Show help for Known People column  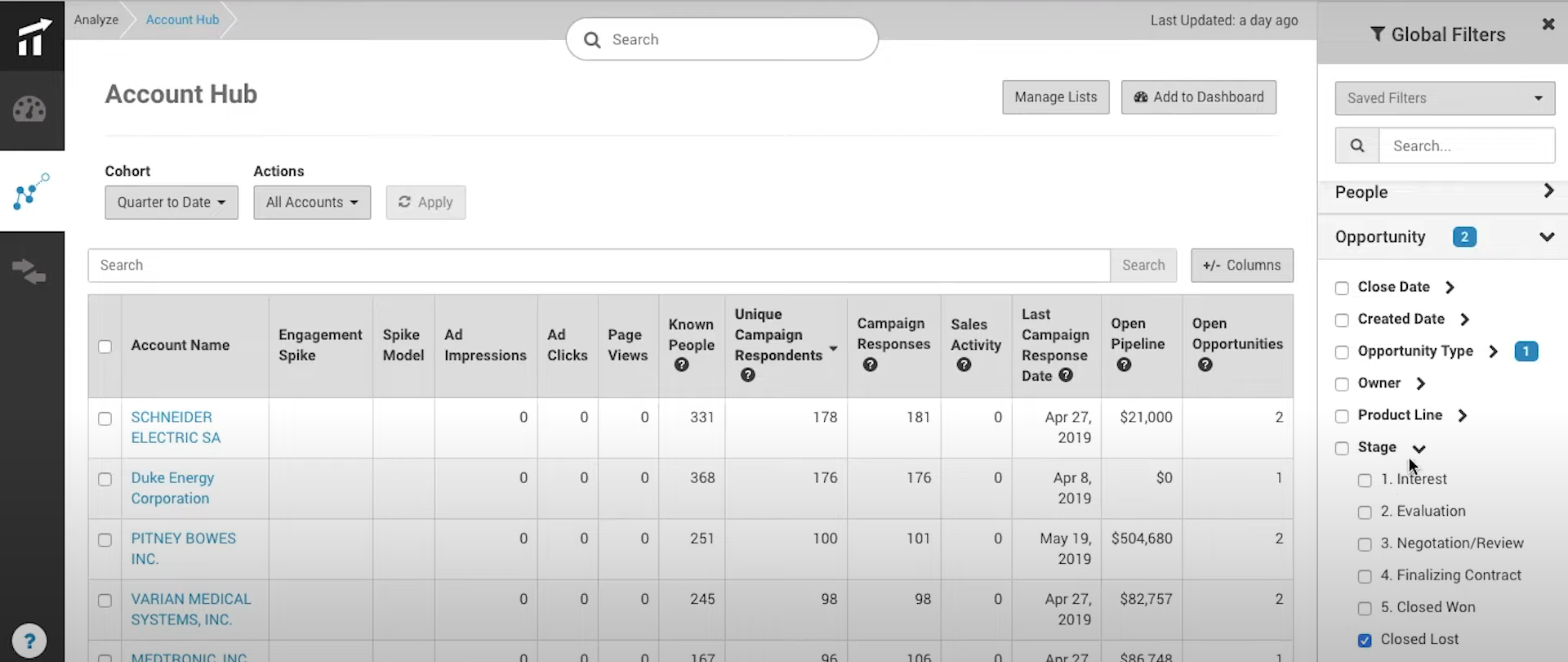coord(682,365)
